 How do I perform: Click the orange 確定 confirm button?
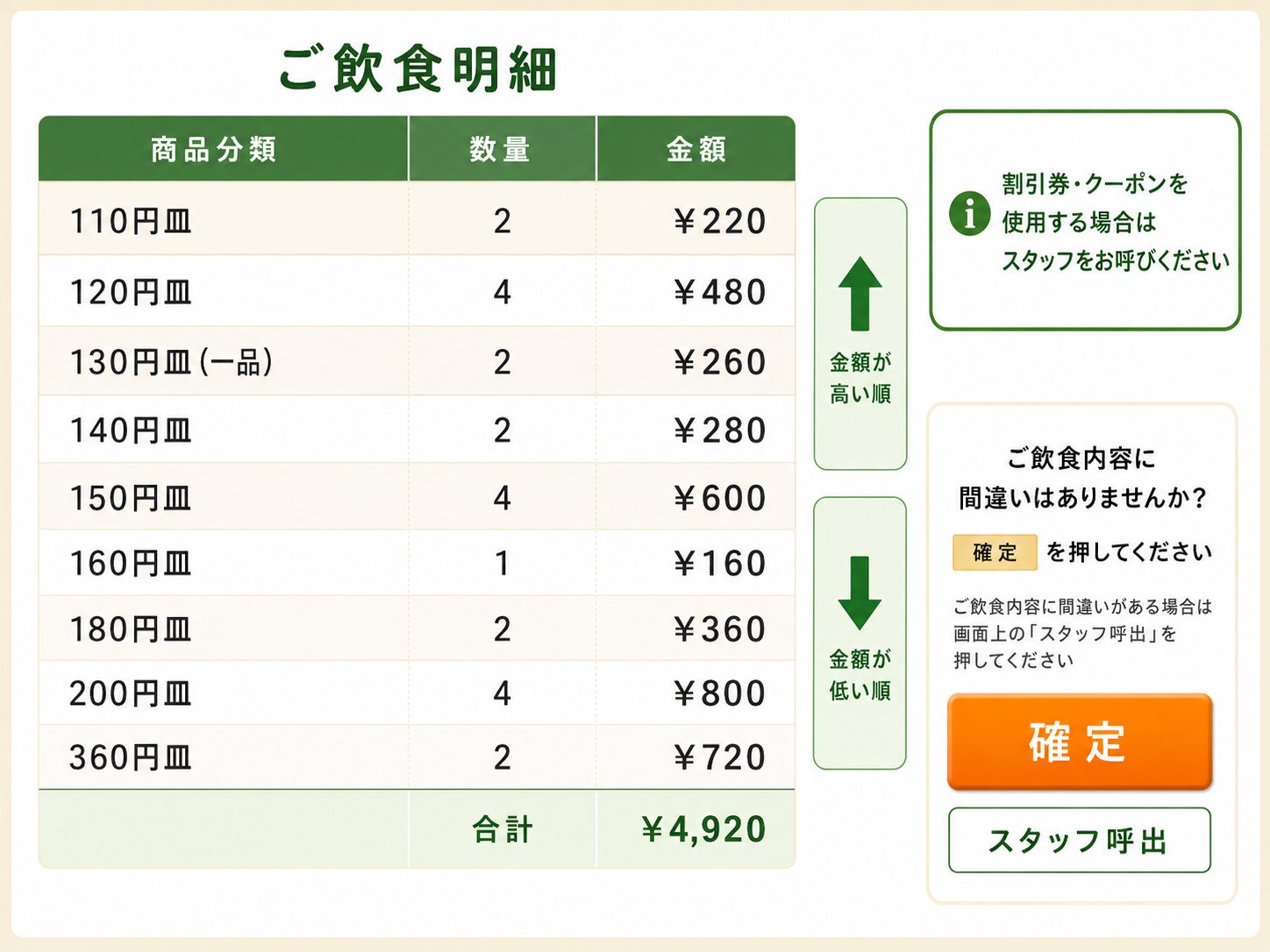click(x=1080, y=742)
